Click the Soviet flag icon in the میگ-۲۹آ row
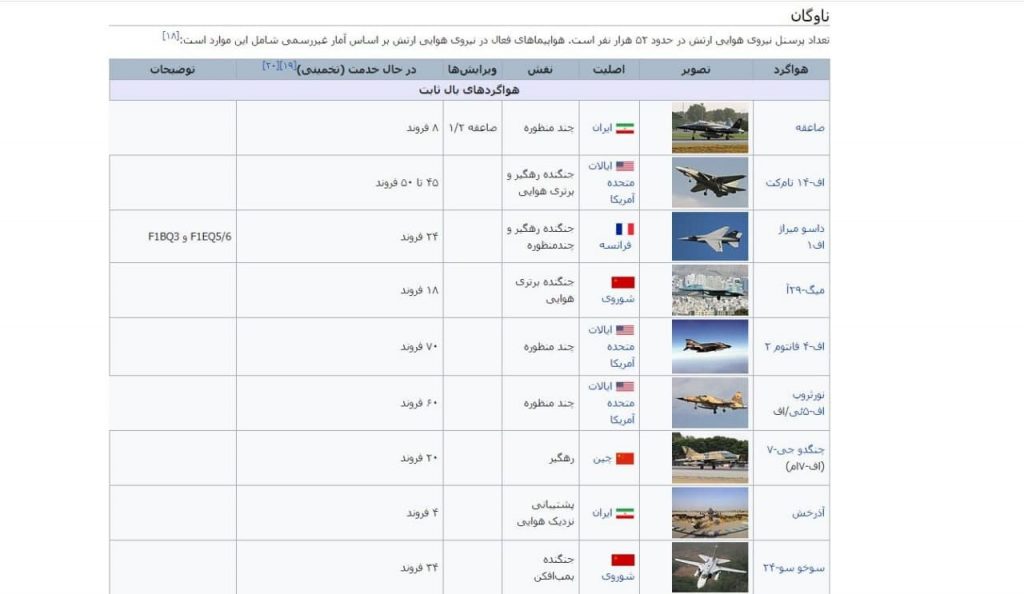Viewport: 1024px width, 594px height. tap(623, 282)
